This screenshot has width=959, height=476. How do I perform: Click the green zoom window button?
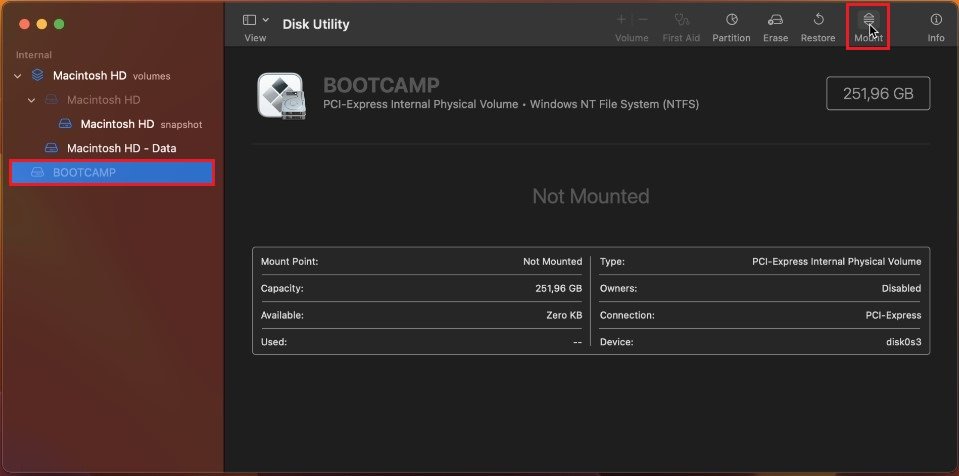(59, 23)
